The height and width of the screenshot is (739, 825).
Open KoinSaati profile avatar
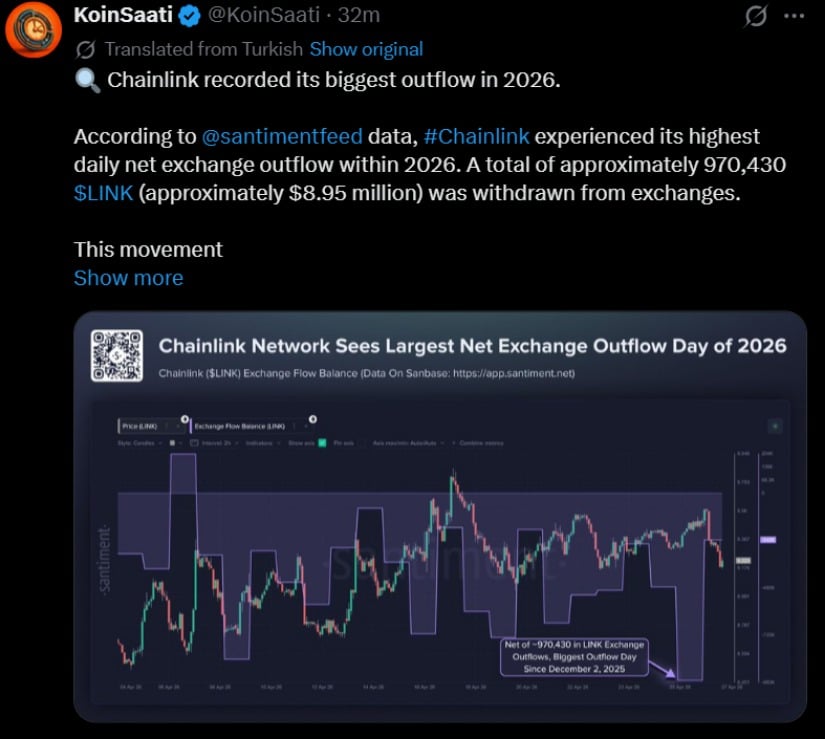(33, 29)
